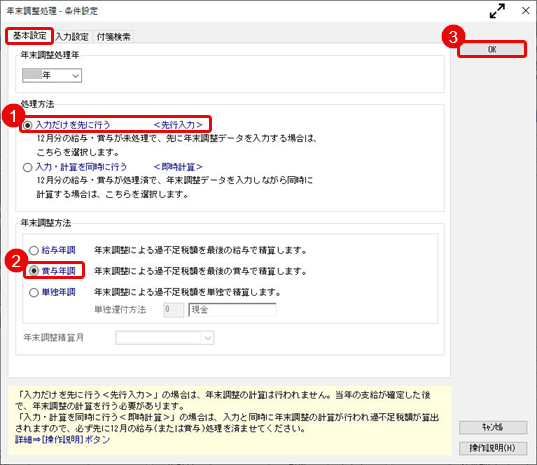Viewport: 537px width, 465px height.
Task: Open help via 操作説明(H) button
Action: [492, 448]
